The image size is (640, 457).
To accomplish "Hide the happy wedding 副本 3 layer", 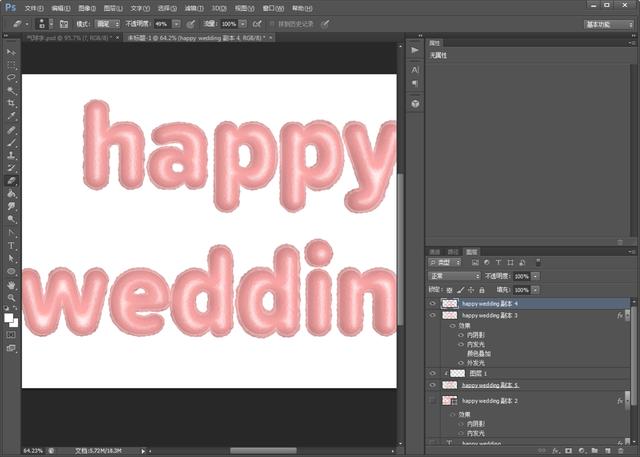I will [433, 315].
